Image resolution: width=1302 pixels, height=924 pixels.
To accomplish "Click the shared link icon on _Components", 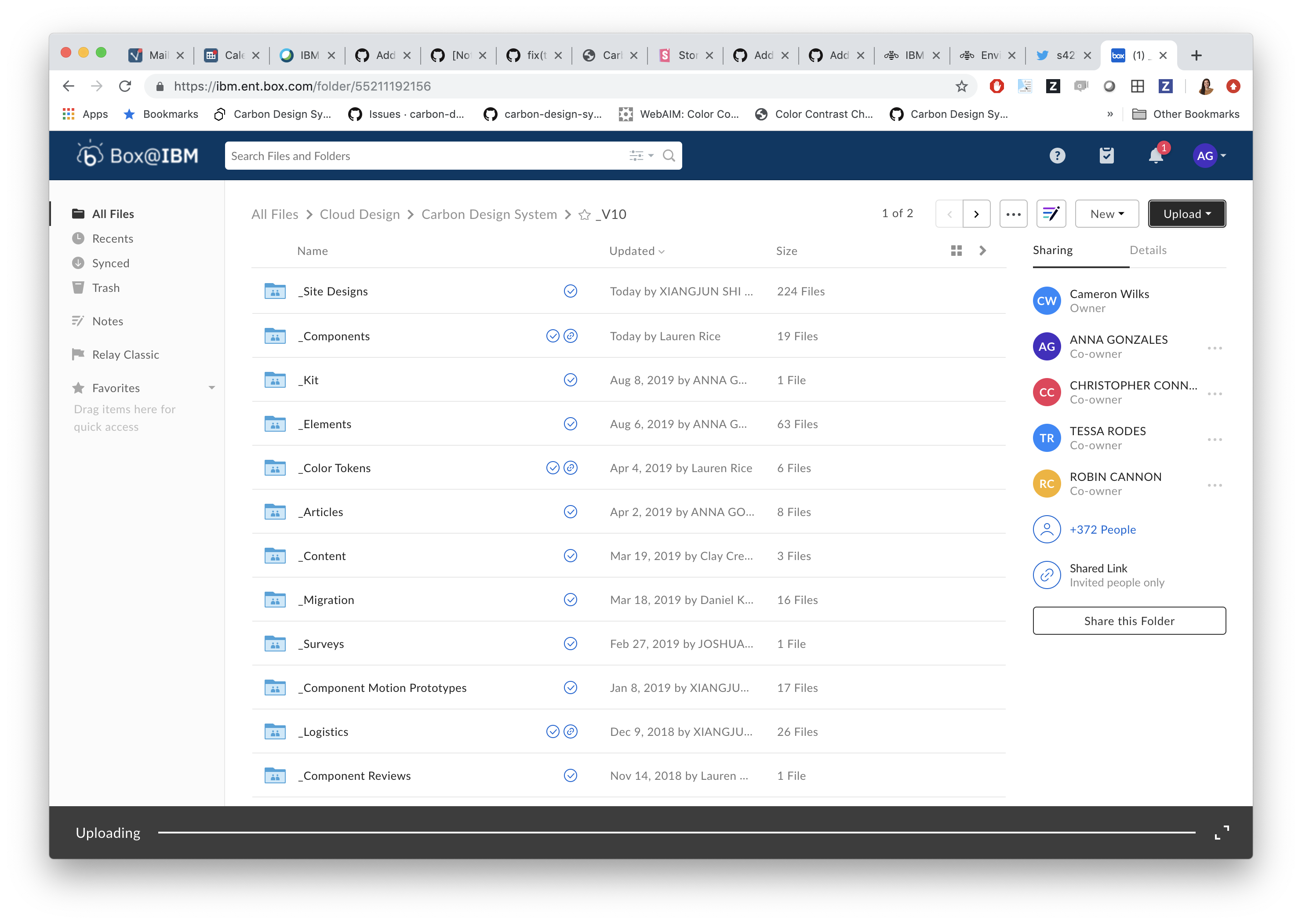I will point(571,336).
